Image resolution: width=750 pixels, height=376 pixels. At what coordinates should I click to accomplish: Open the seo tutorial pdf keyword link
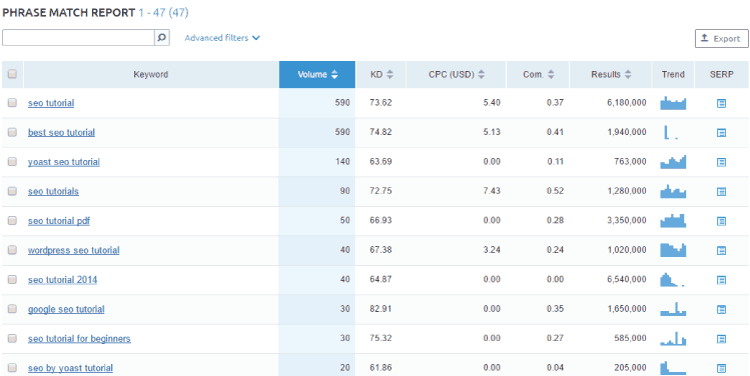[59, 221]
